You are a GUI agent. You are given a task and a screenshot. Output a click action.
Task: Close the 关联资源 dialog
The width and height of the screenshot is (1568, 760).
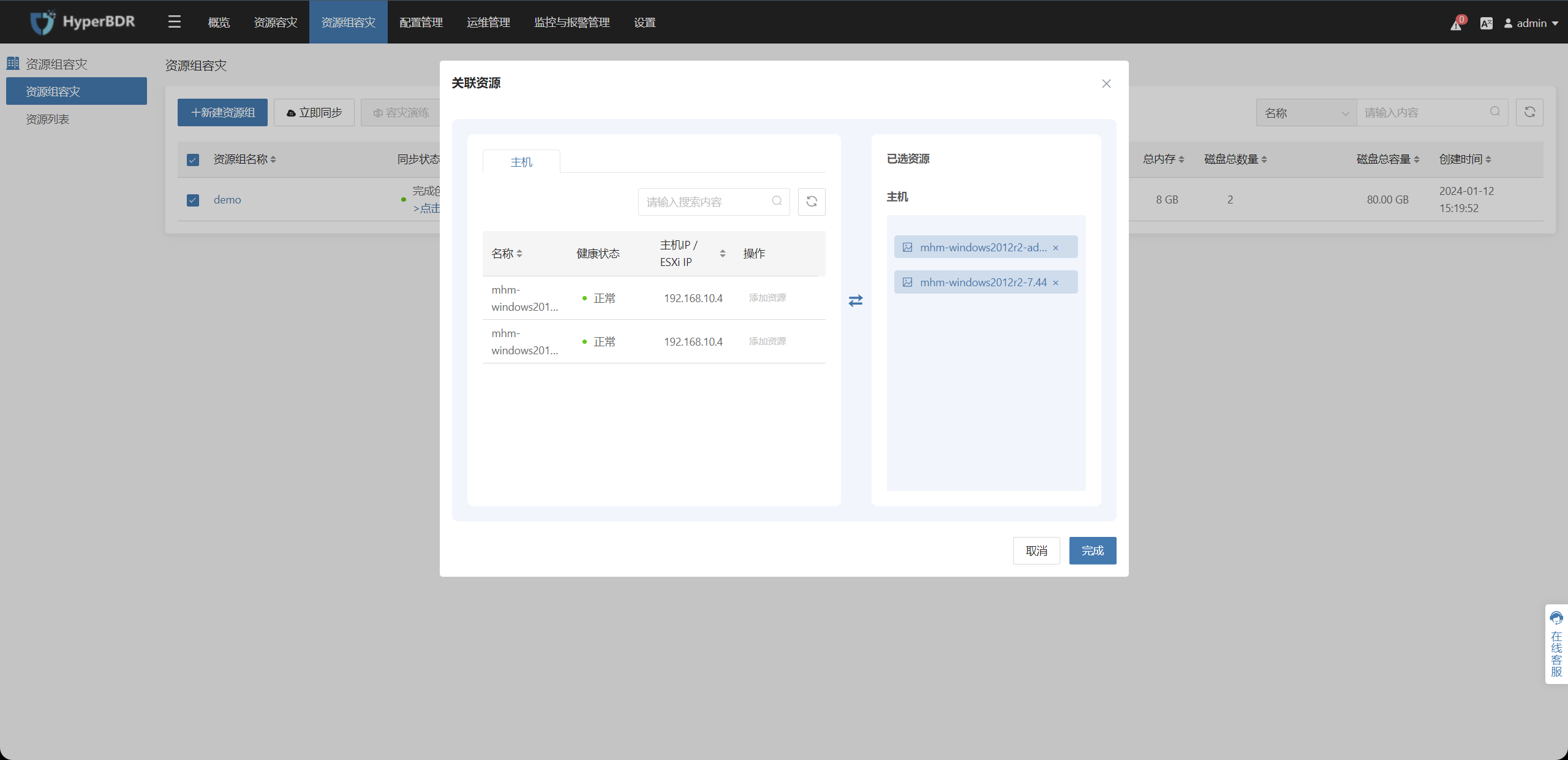click(x=1106, y=83)
